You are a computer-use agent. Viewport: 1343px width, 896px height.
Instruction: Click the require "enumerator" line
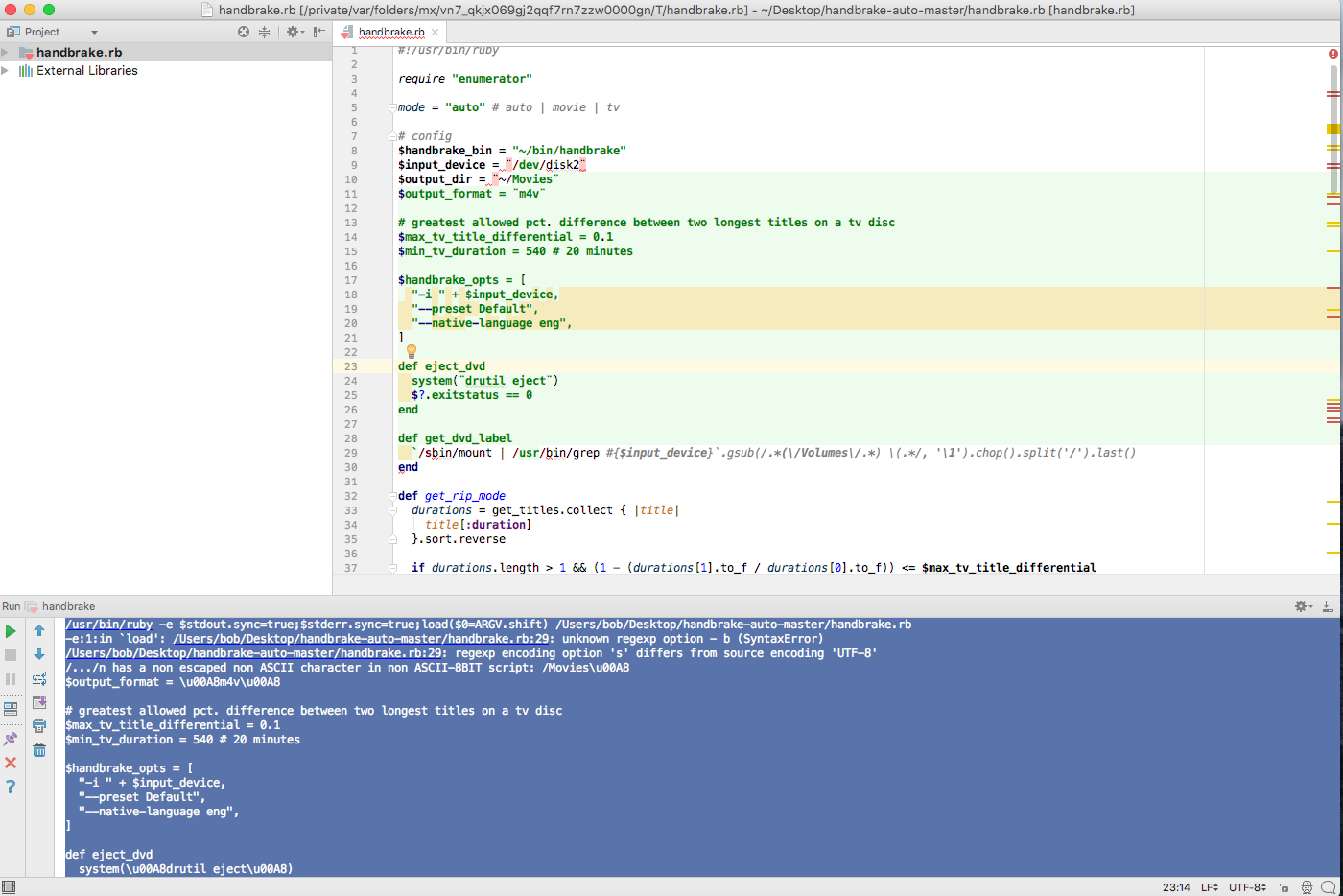pos(465,79)
